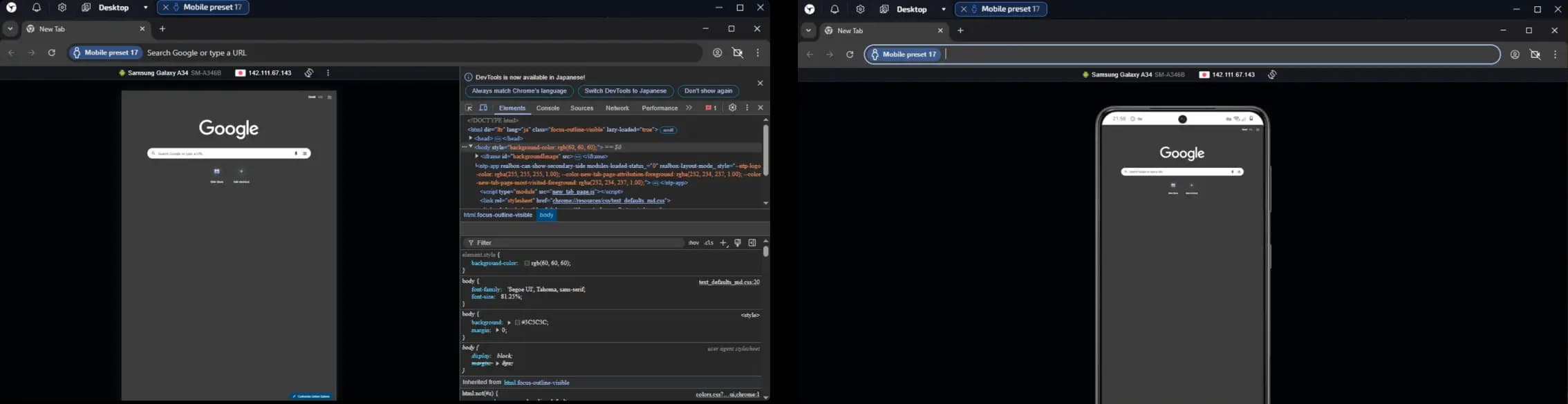Add a new browser tab in left window
The image size is (1568, 404).
(163, 29)
